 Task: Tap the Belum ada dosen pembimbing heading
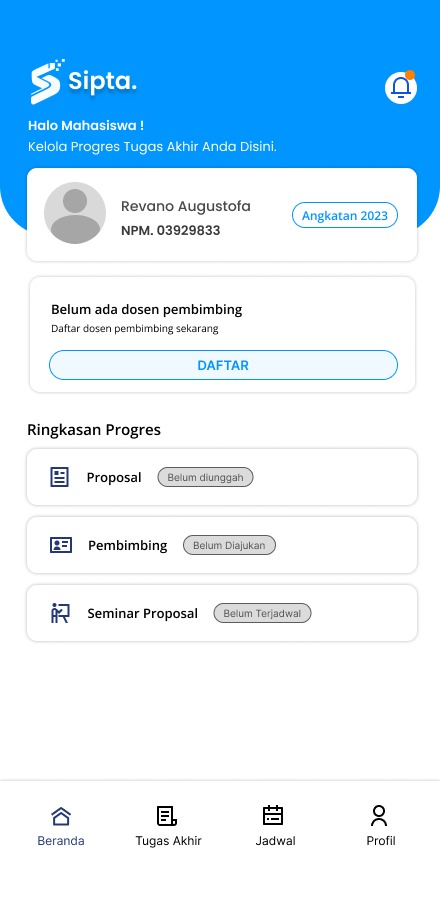point(146,309)
